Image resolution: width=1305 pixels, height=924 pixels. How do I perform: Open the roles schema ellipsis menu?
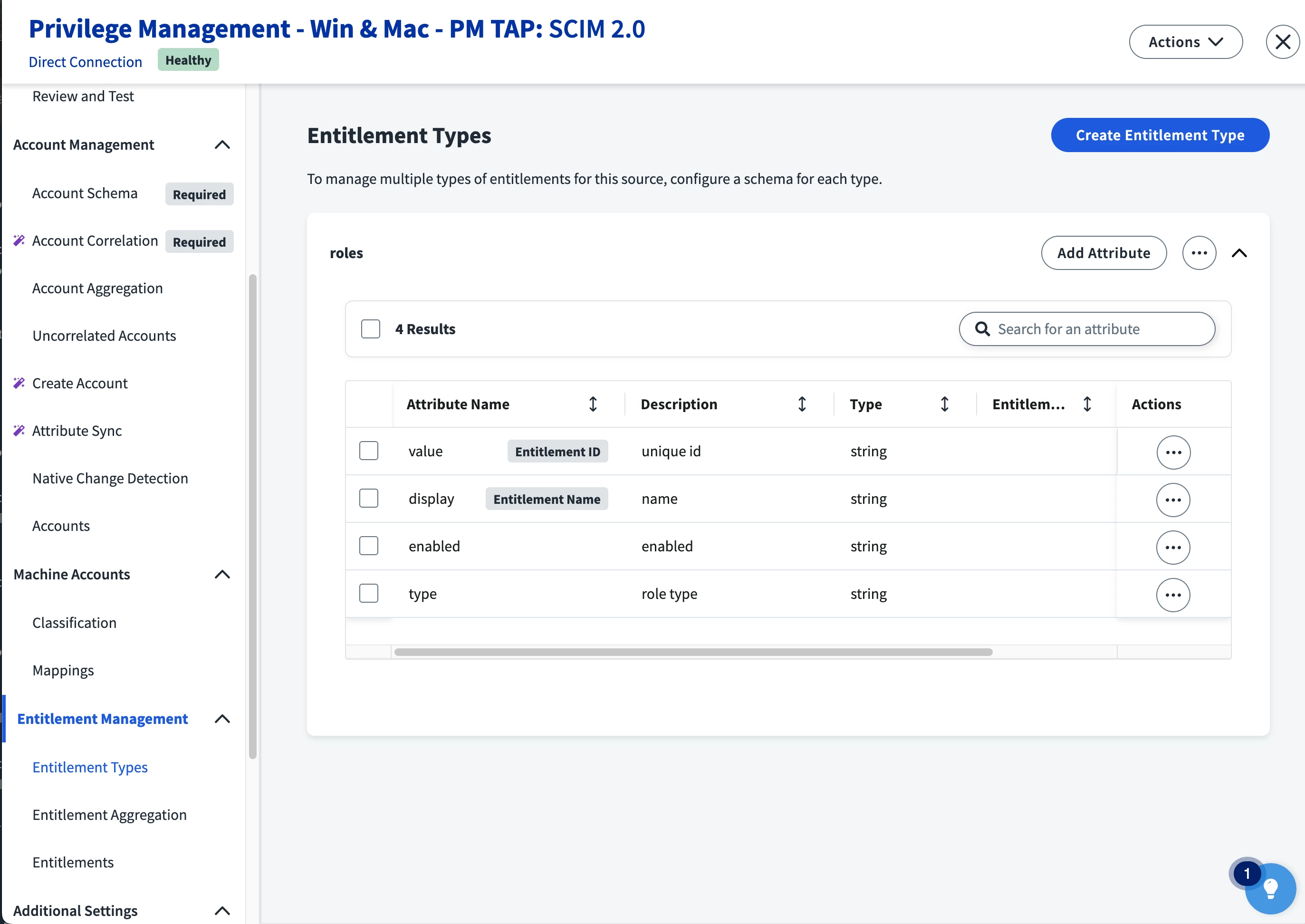click(x=1199, y=253)
